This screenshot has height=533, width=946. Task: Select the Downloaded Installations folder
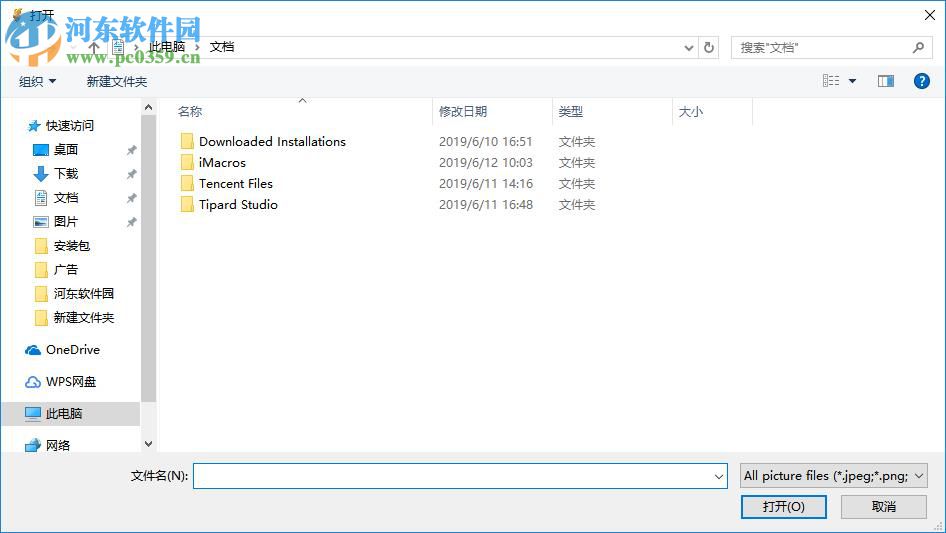tap(272, 141)
